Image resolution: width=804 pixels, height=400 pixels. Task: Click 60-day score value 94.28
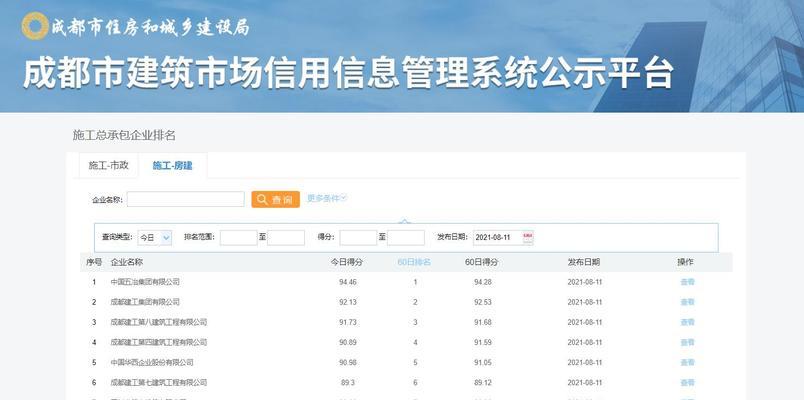[x=483, y=282]
